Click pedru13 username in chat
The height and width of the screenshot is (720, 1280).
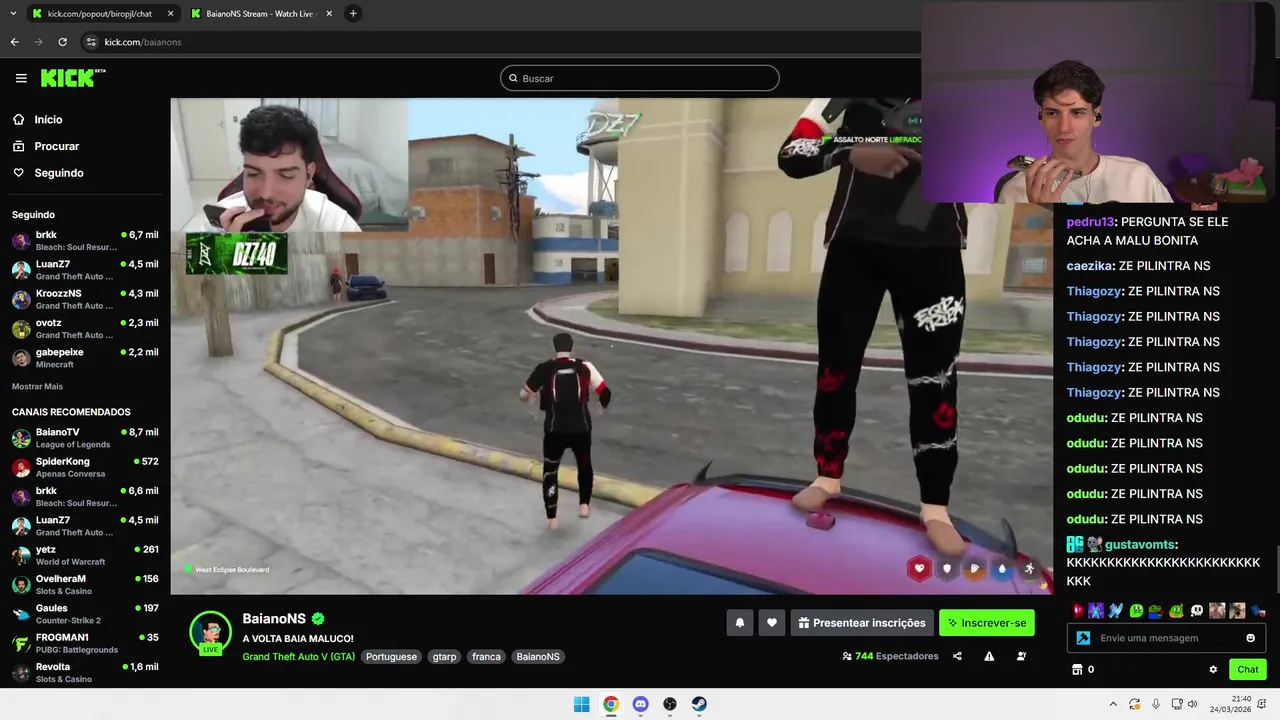(x=1091, y=222)
